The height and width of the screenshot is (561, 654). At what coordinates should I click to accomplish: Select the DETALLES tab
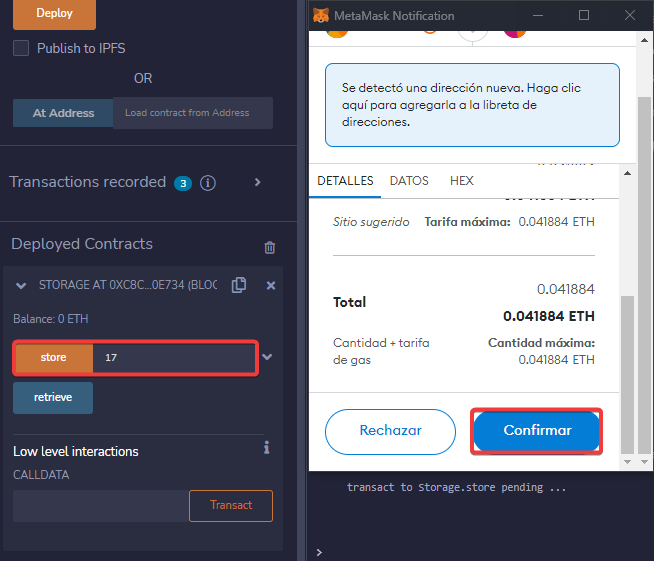click(345, 181)
